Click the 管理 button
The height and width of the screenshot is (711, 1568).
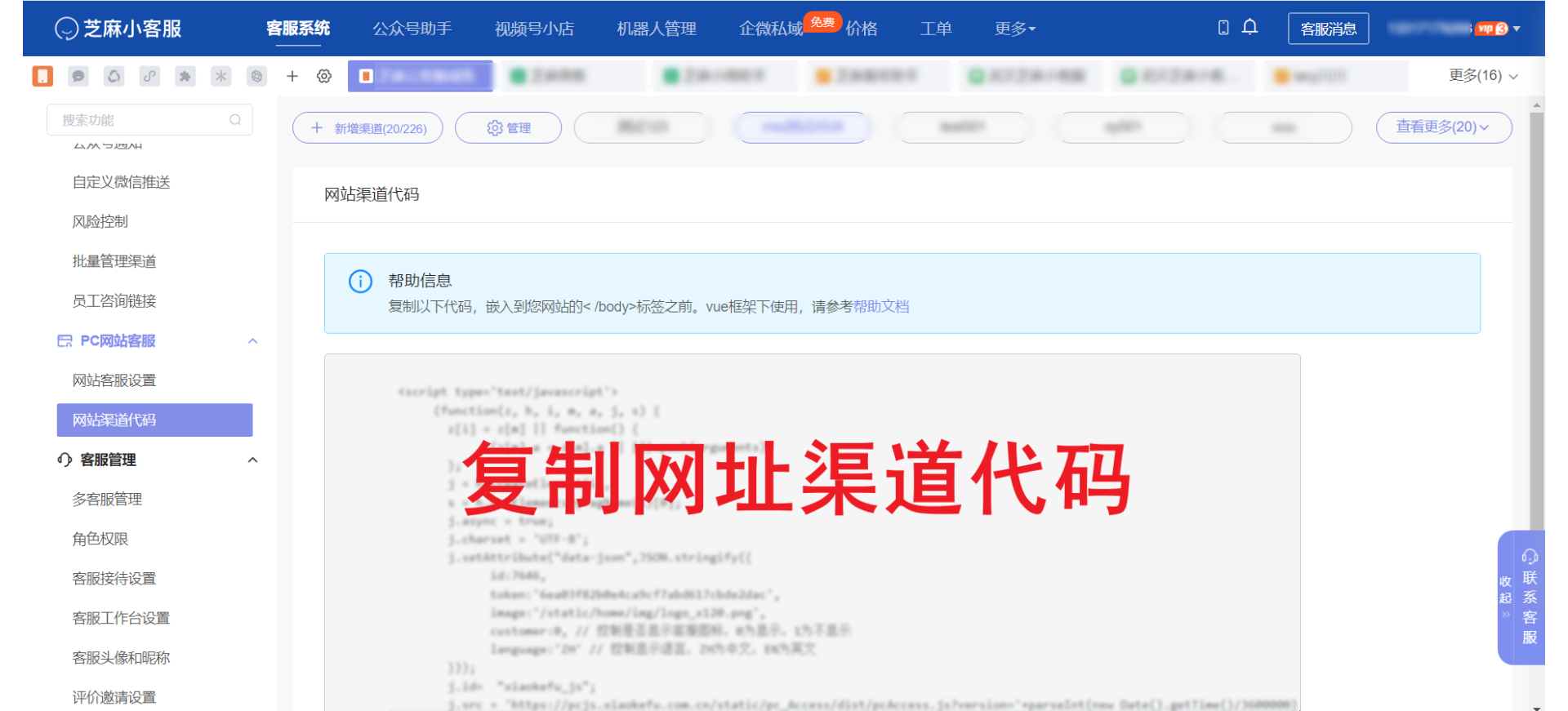click(508, 128)
